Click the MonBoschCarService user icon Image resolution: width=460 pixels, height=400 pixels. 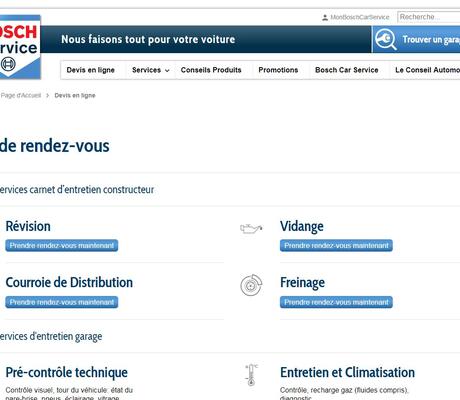pyautogui.click(x=325, y=17)
